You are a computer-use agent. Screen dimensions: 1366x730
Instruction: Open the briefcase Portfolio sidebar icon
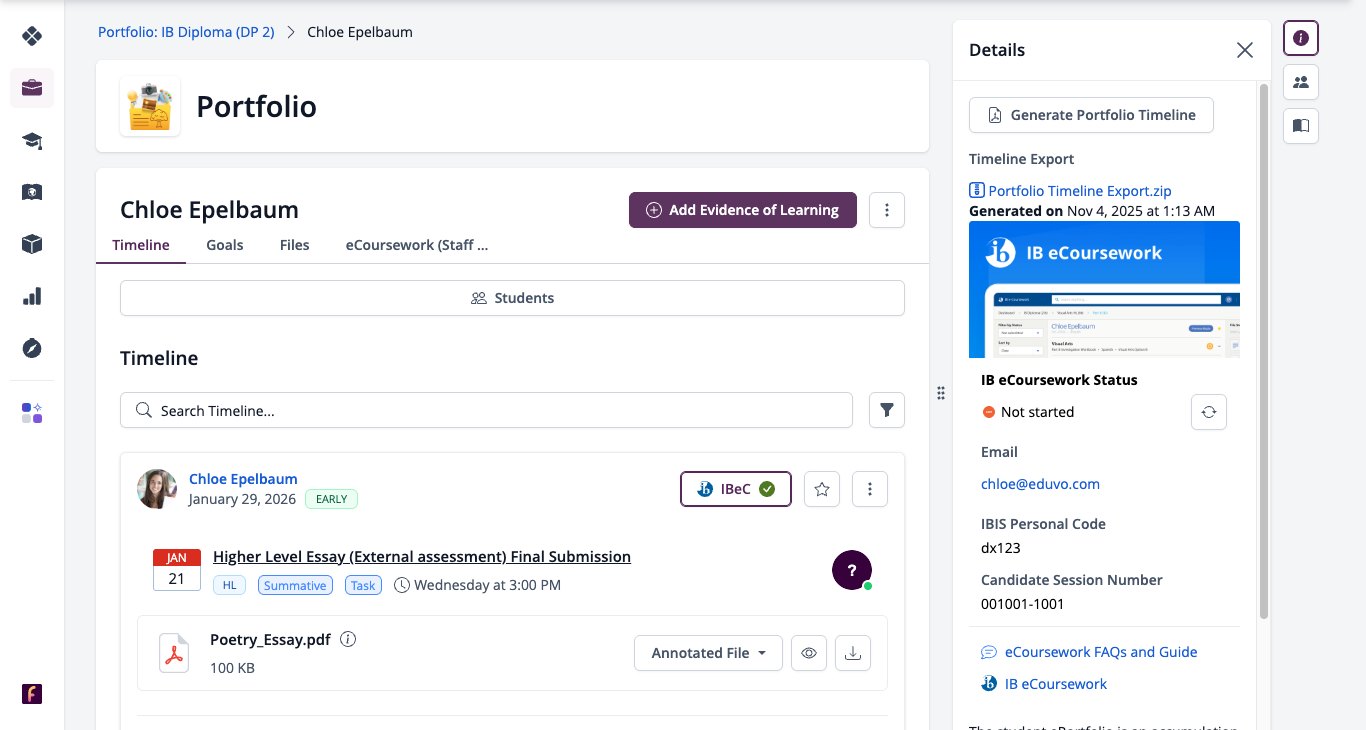pyautogui.click(x=32, y=88)
